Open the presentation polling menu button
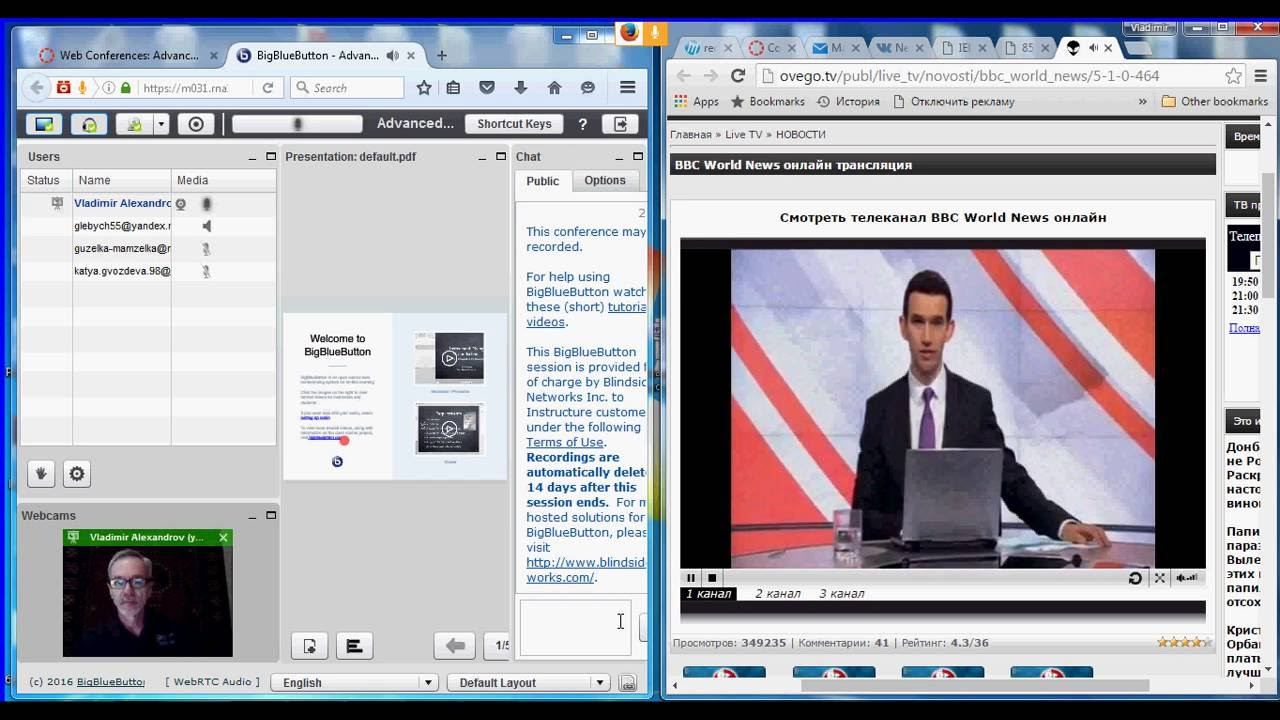This screenshot has width=1280, height=720. pyautogui.click(x=354, y=646)
